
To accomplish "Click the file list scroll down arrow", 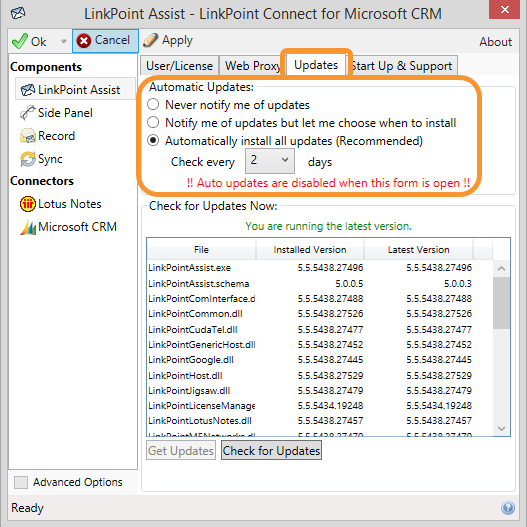I will 501,428.
